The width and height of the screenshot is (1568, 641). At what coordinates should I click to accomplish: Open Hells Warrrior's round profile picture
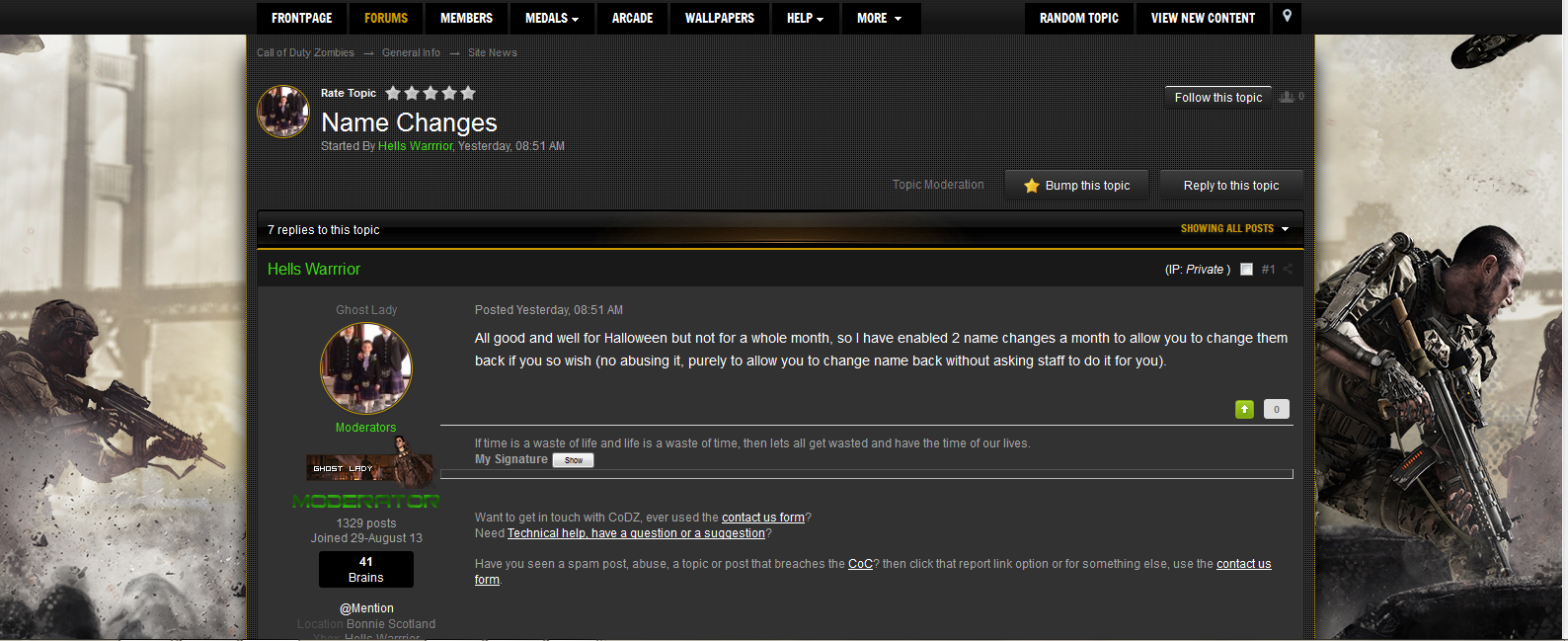pos(366,367)
